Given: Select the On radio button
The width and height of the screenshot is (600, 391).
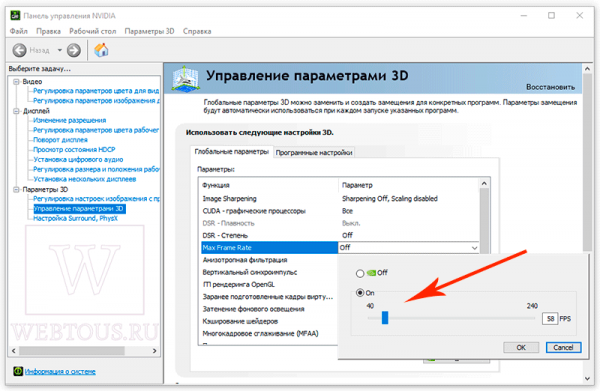Looking at the screenshot, I should [x=360, y=293].
